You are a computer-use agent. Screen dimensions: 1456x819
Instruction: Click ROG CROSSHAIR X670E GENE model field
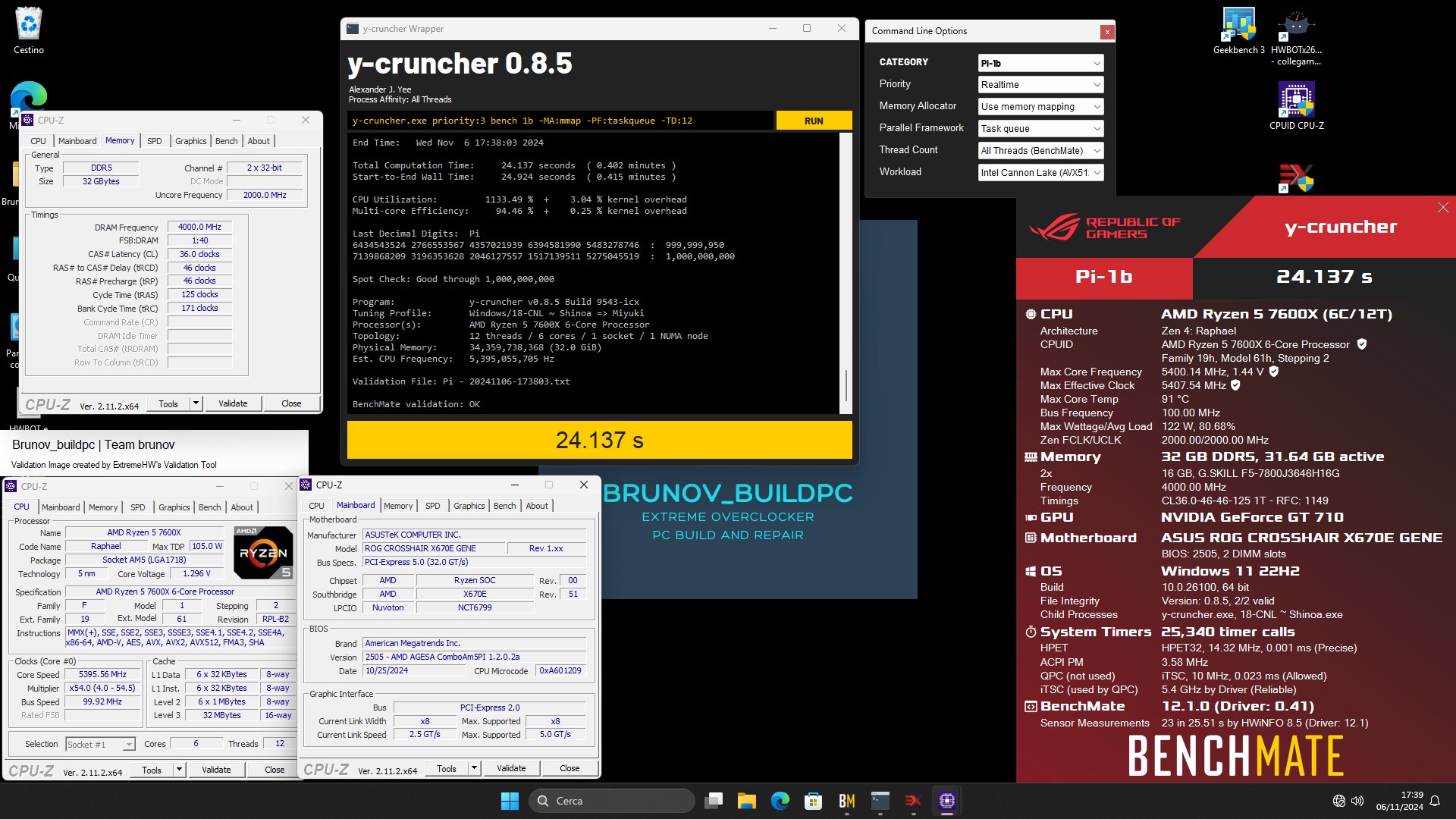coord(433,548)
